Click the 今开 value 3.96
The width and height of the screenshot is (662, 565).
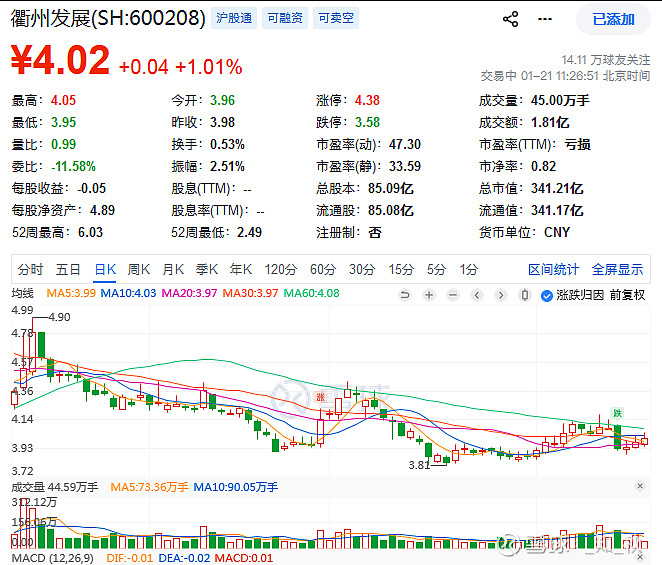click(x=222, y=101)
